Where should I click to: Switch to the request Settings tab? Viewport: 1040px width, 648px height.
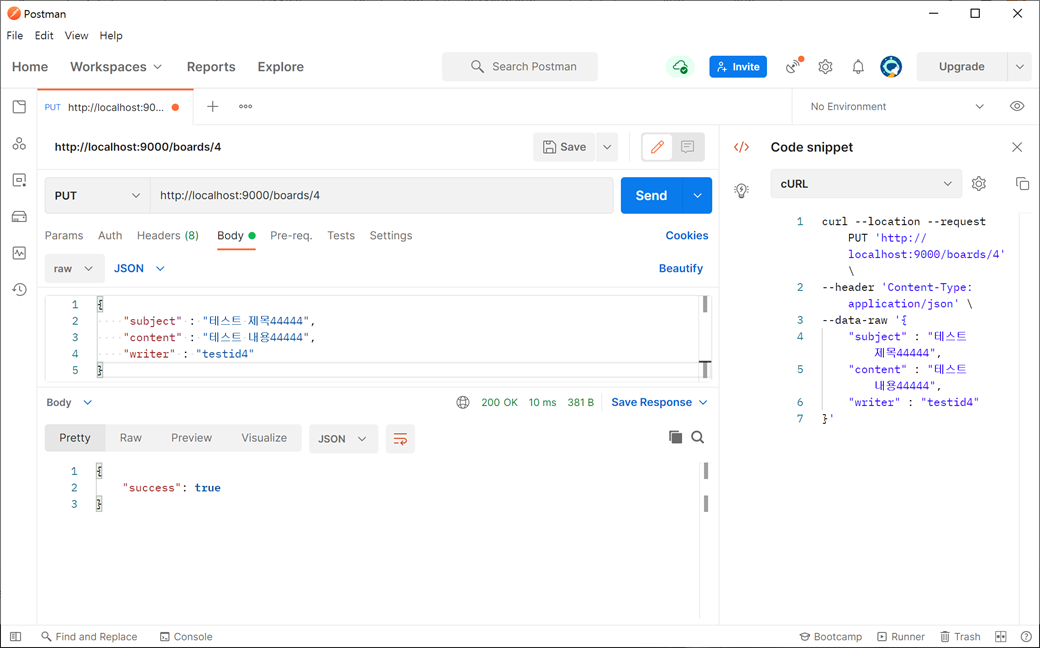pyautogui.click(x=391, y=235)
